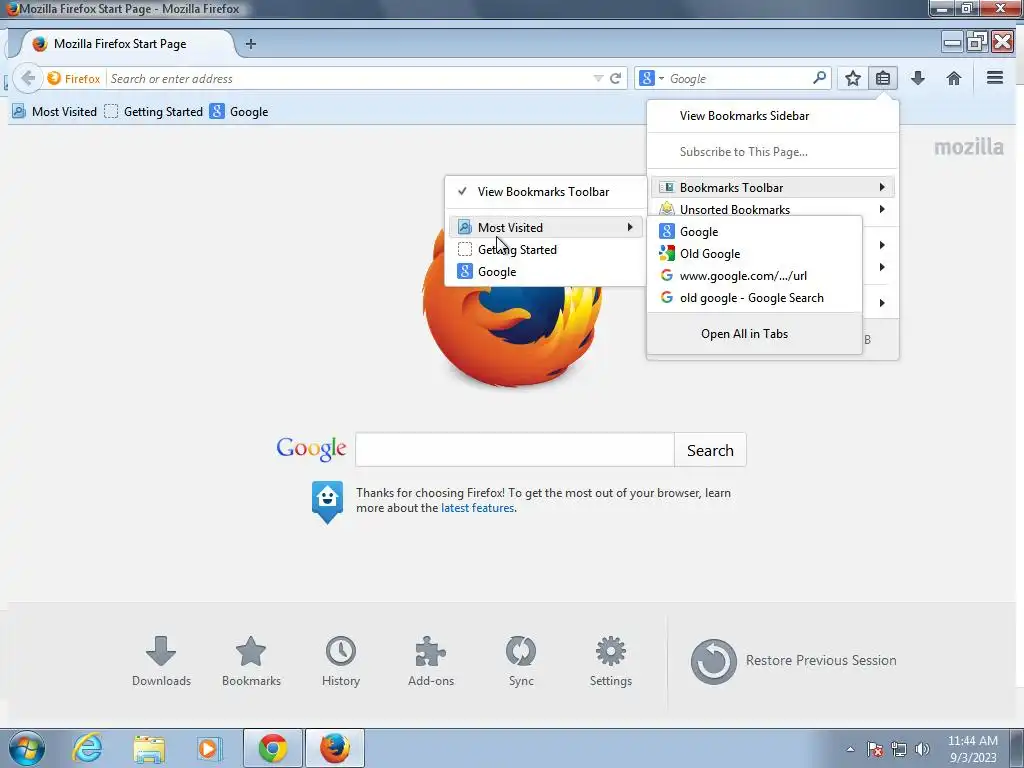
Task: Click the Restore Previous Session circular icon
Action: pos(713,661)
